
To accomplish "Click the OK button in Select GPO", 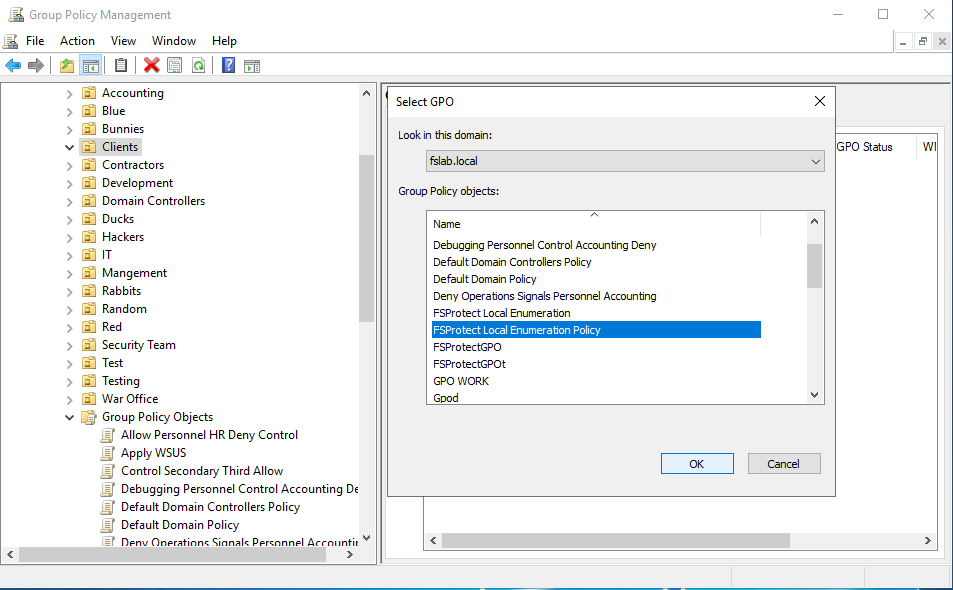I will pos(697,464).
